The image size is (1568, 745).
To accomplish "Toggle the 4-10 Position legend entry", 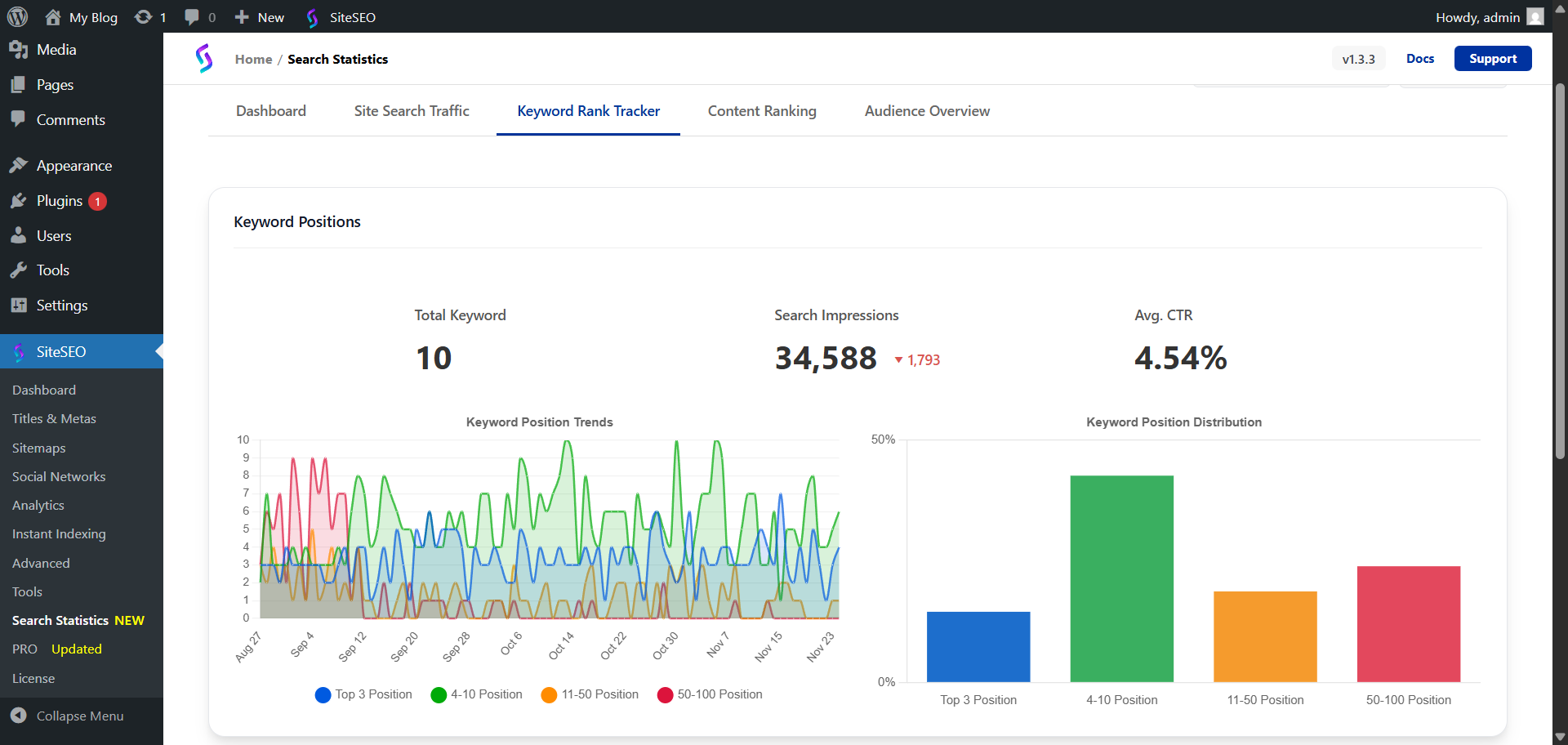I will click(476, 694).
